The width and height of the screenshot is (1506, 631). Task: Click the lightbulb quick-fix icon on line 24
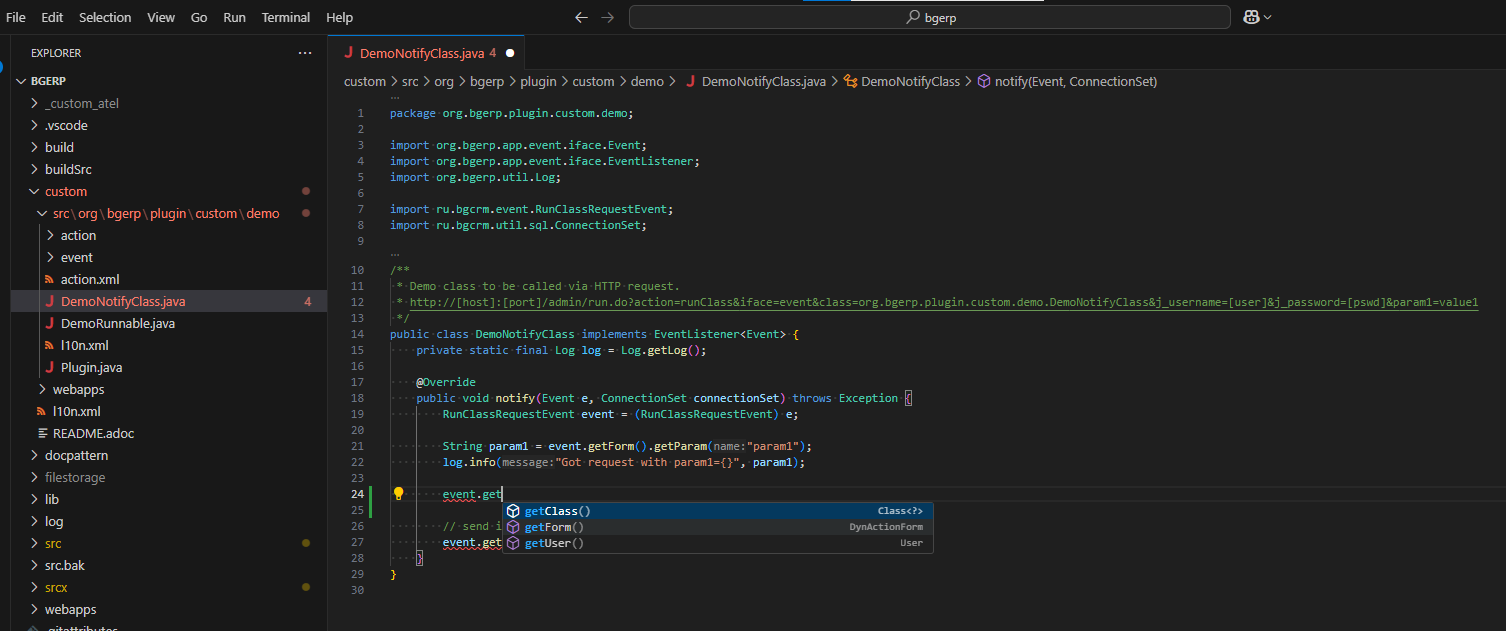398,494
